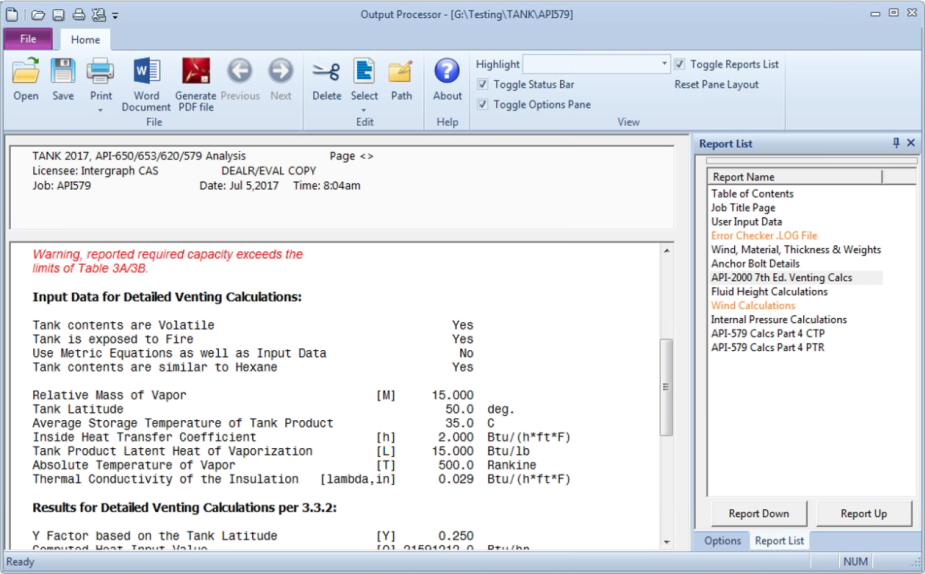Viewport: 925px width, 574px height.
Task: Click Reset Pane Layout
Action: click(716, 84)
